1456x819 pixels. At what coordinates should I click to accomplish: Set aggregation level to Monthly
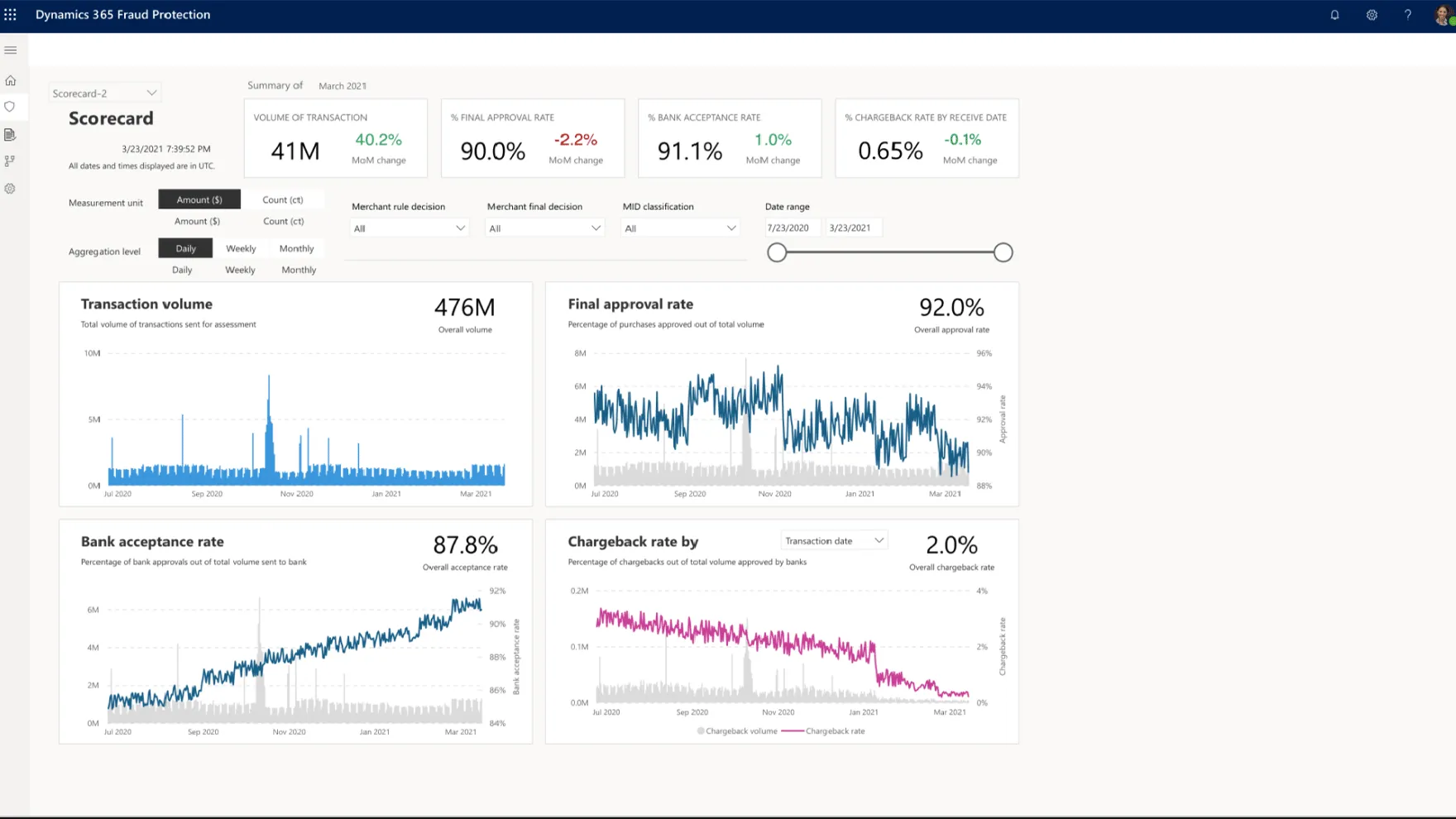click(296, 248)
